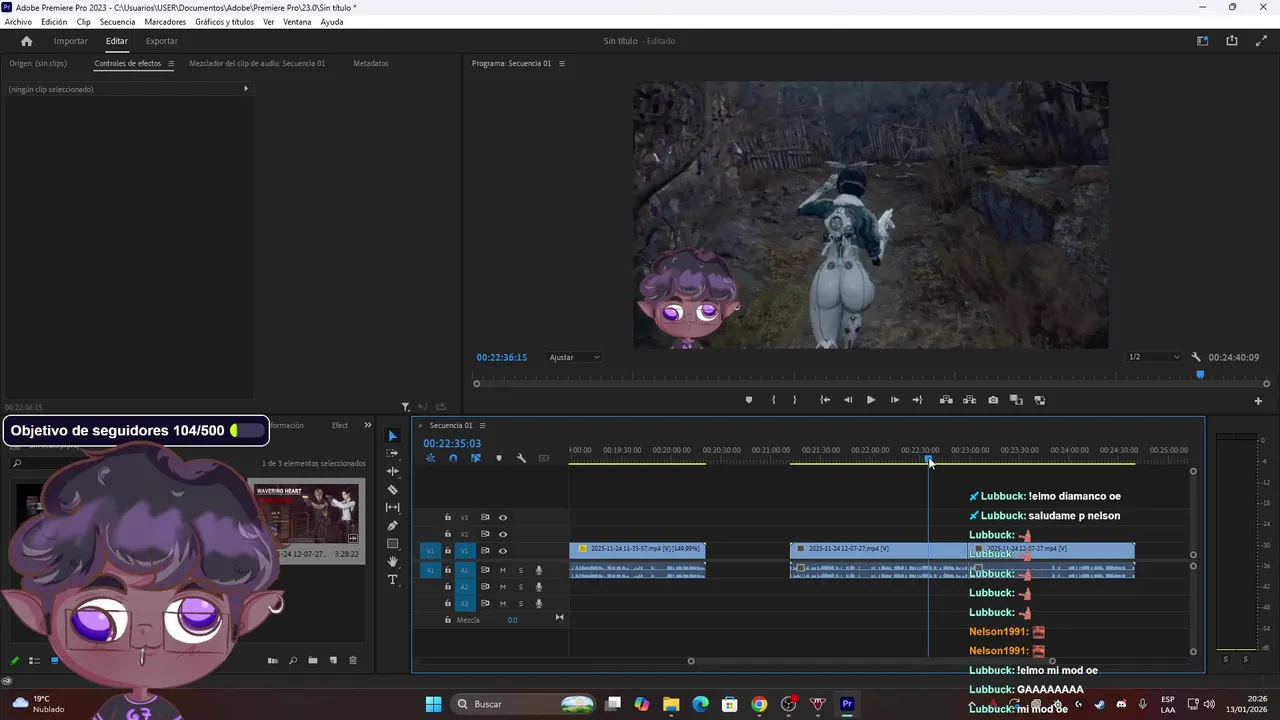Open playback resolution 1/2 dropdown

[x=1154, y=357]
